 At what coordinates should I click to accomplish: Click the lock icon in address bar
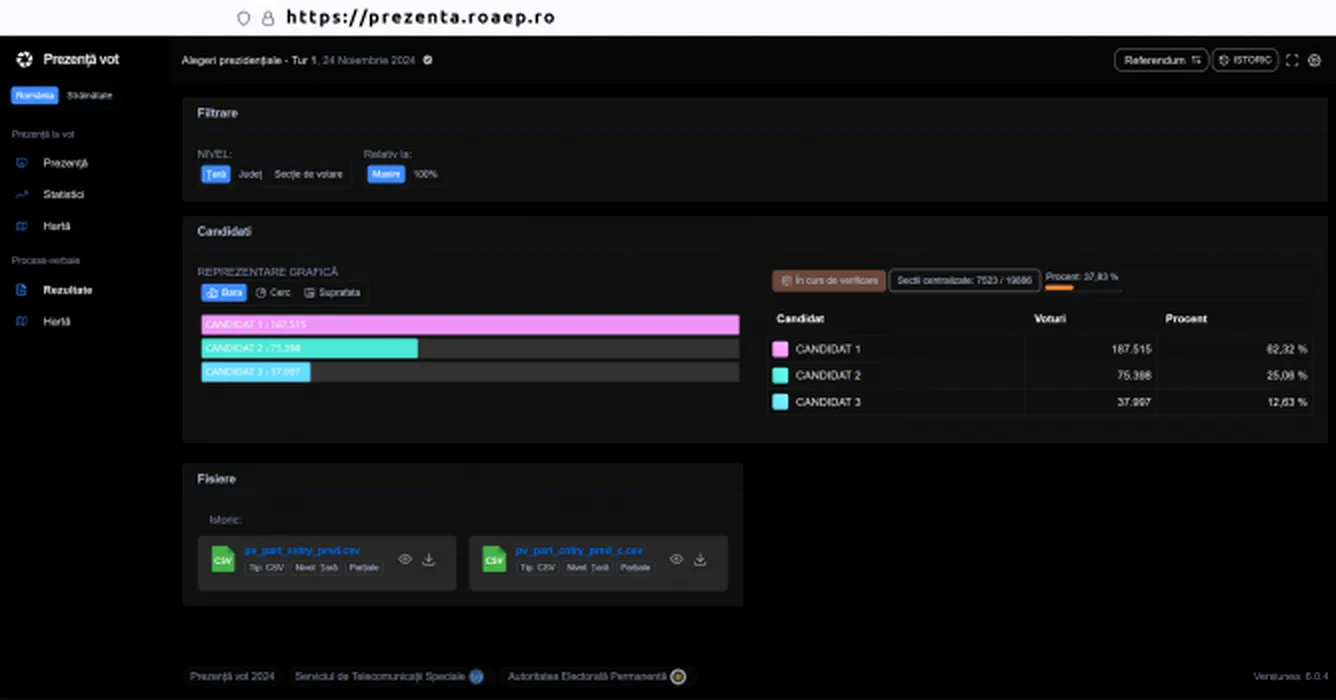coord(267,18)
